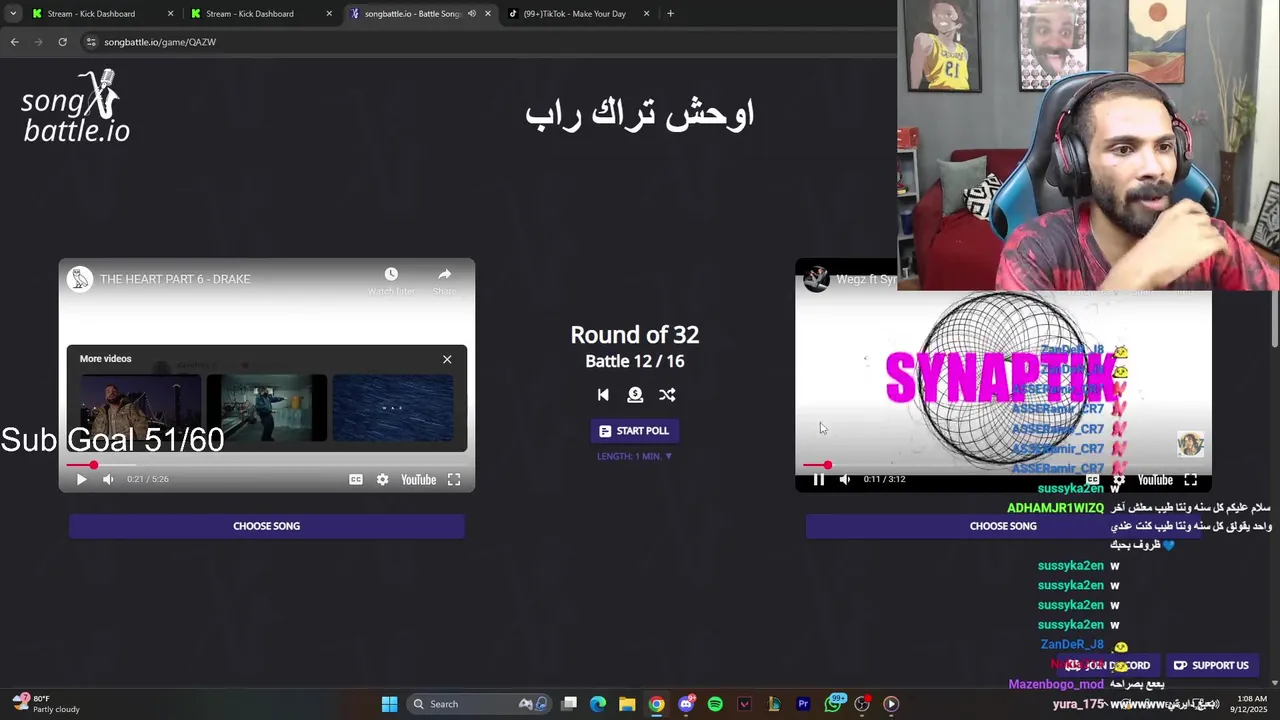Expand the Length: 1 min dropdown
This screenshot has height=720, width=1280.
point(635,456)
